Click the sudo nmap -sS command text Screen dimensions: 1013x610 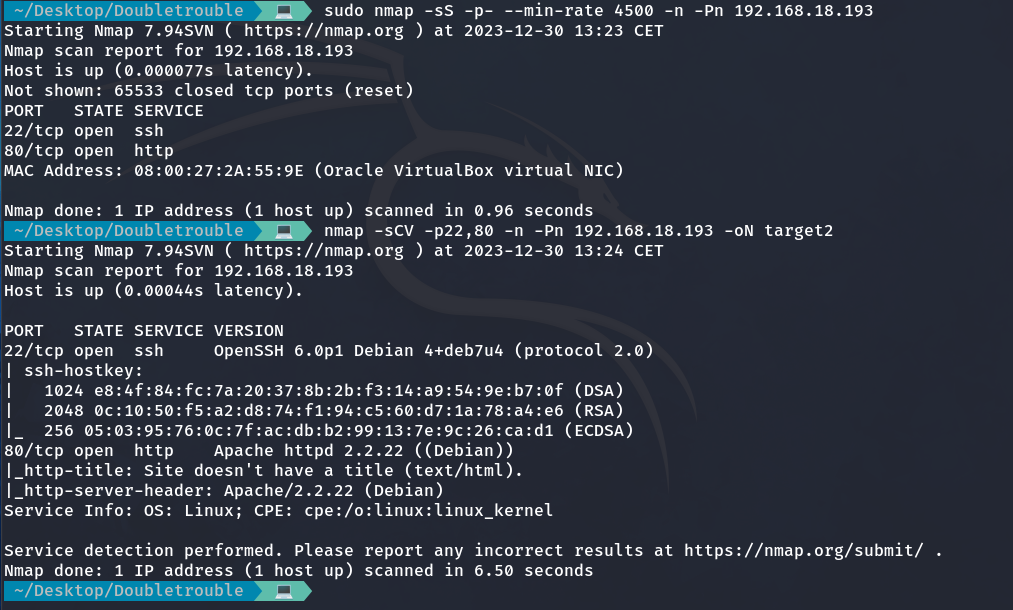(599, 11)
